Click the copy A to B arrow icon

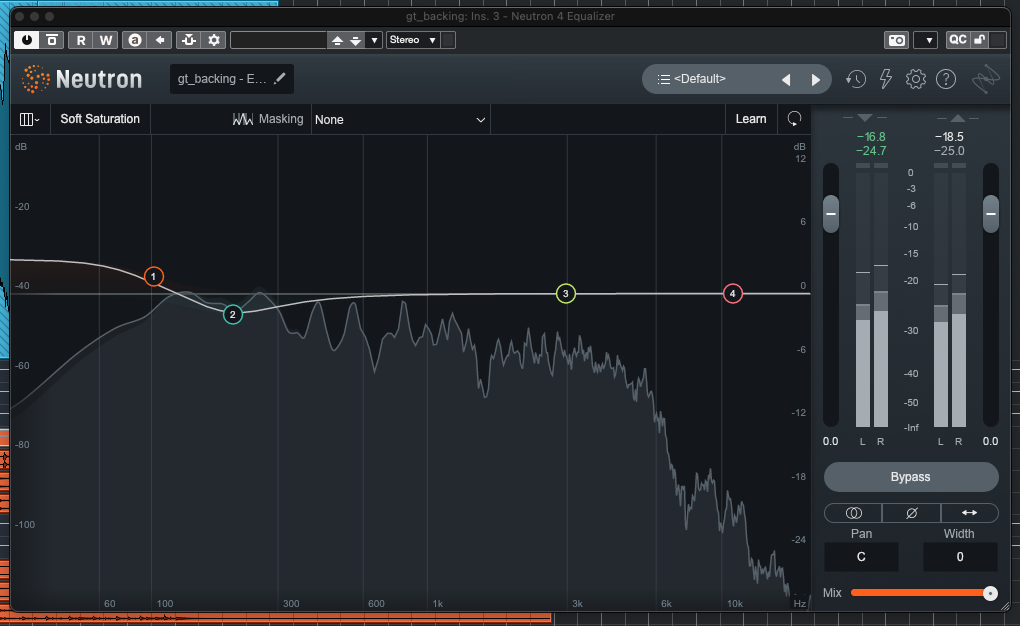pos(159,40)
